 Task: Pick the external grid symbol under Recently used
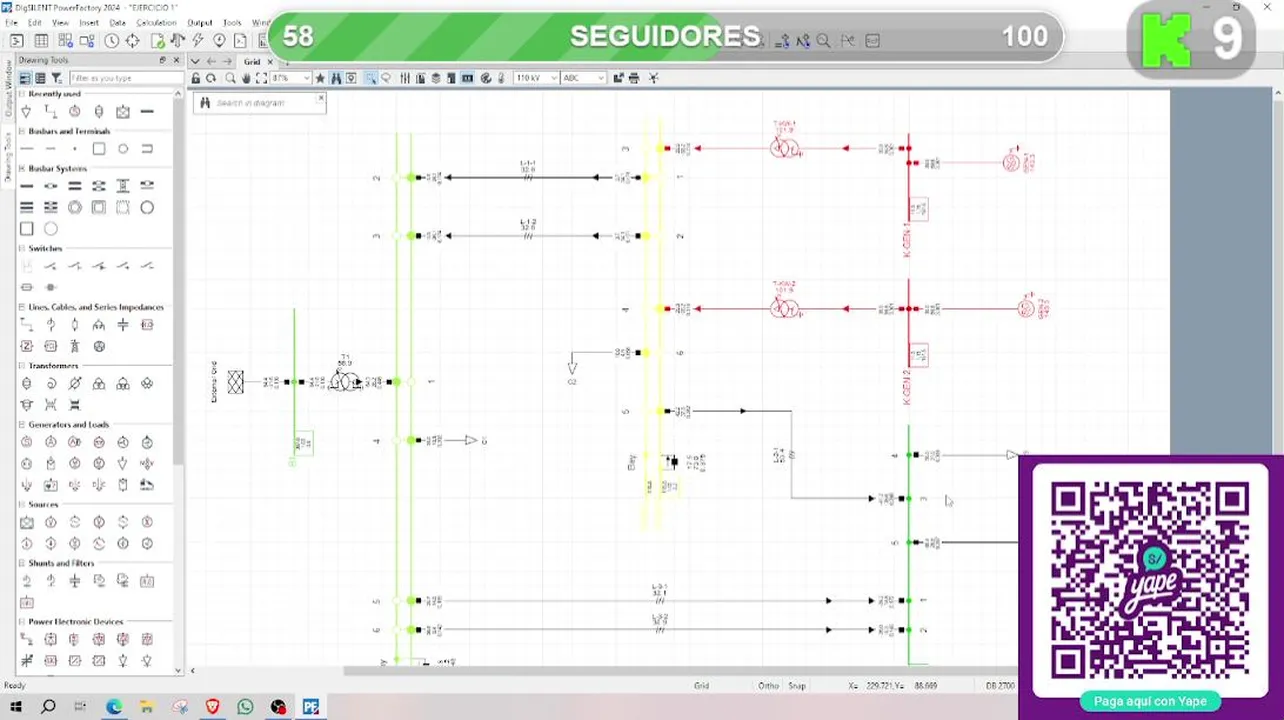pos(123,112)
